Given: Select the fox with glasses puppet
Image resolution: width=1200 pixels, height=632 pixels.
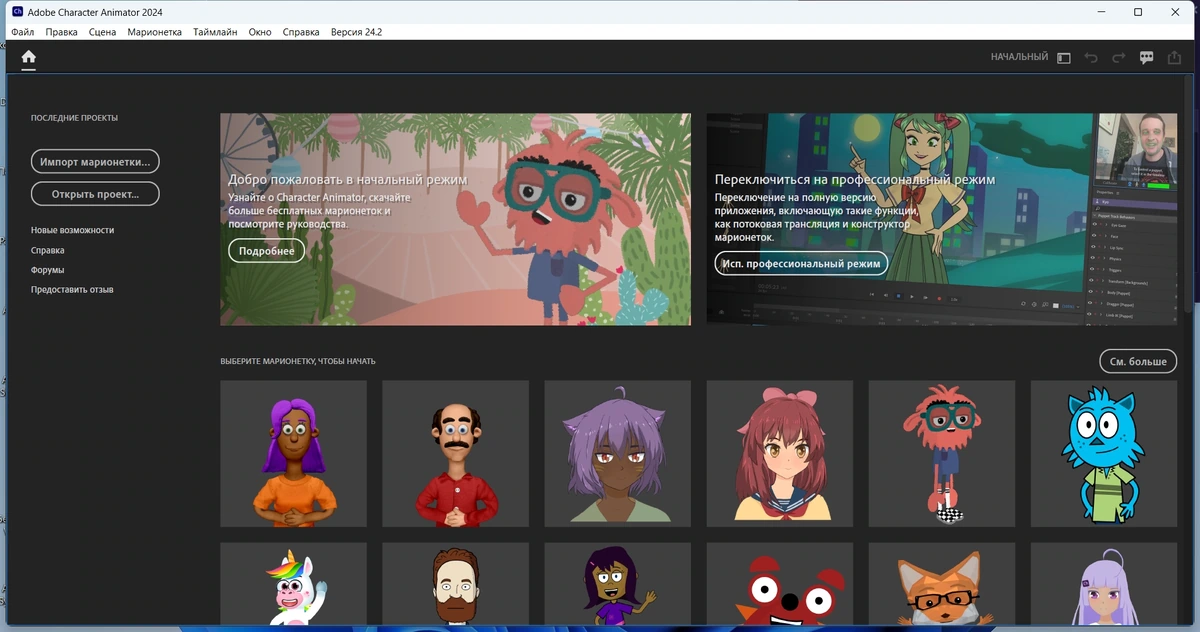Looking at the screenshot, I should [941, 584].
